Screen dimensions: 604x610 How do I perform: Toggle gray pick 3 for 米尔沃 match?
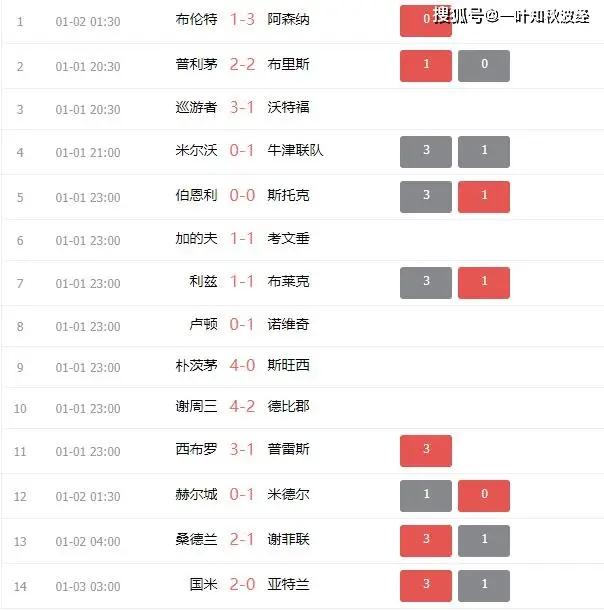coord(426,152)
